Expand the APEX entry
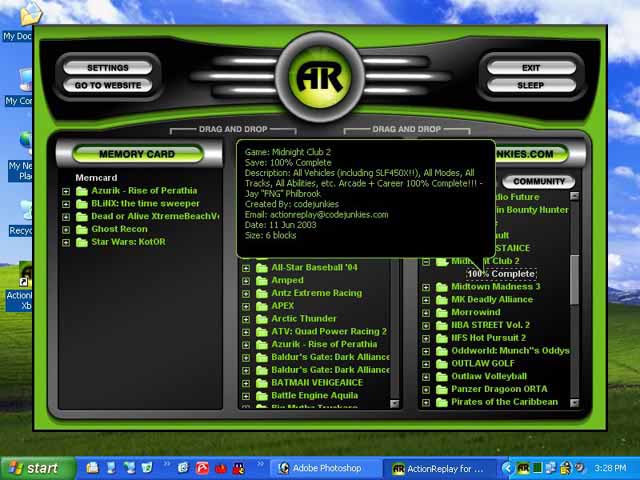 (x=246, y=307)
